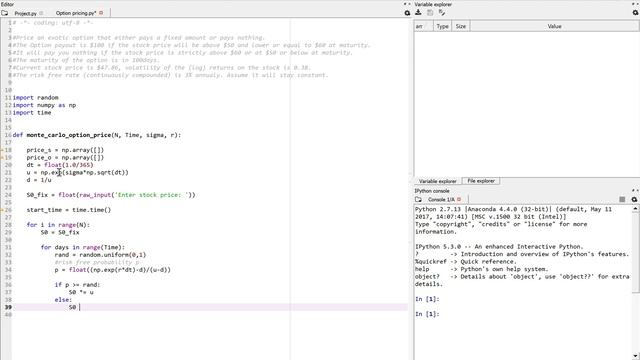640x360 pixels.
Task: Click the Editor pane undock button
Action: [x=405, y=4]
